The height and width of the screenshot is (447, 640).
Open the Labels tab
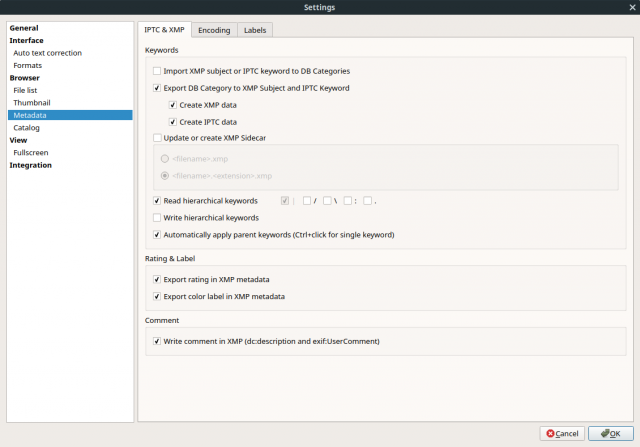coord(255,30)
